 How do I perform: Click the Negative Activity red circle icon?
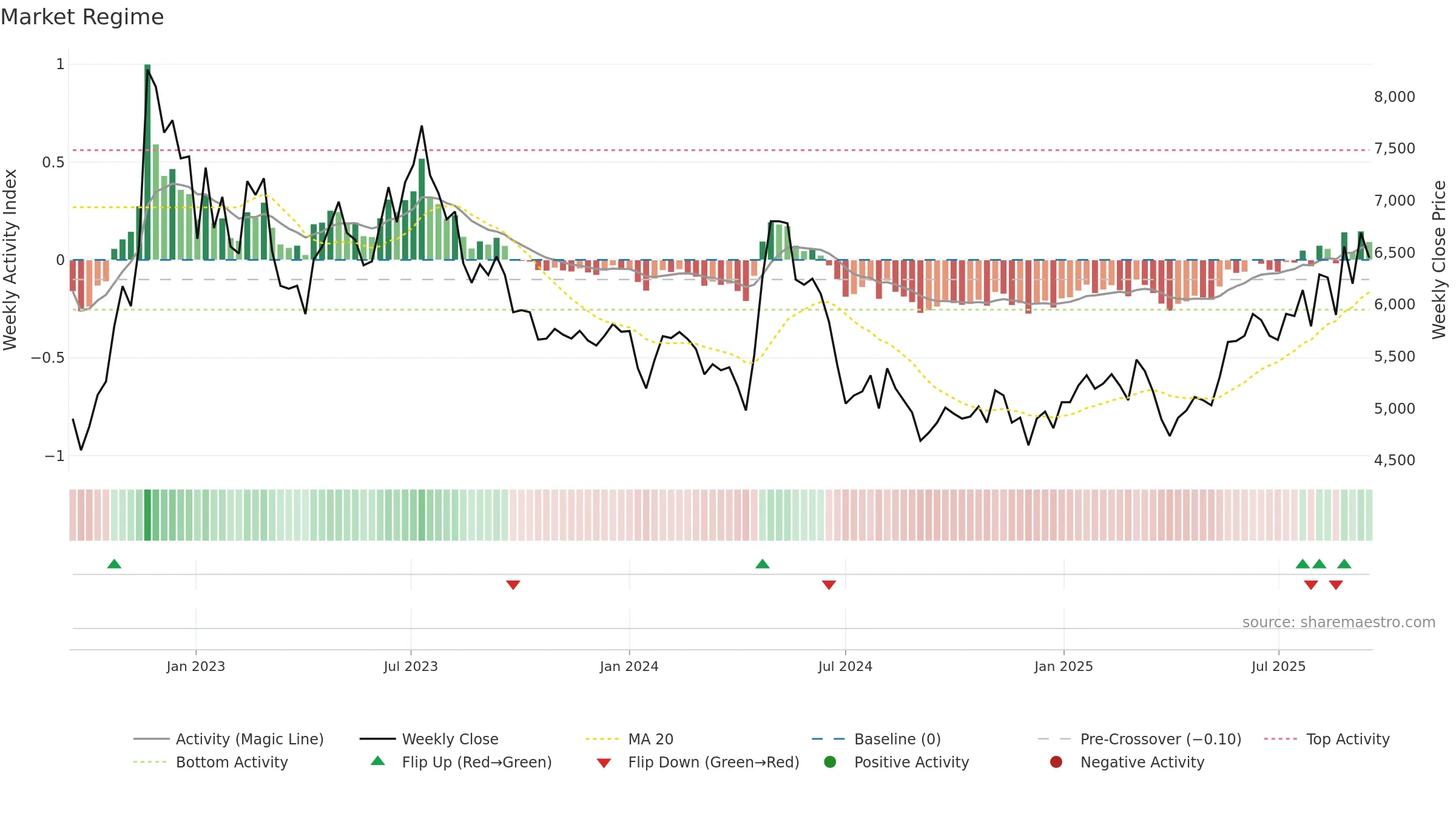[1056, 761]
